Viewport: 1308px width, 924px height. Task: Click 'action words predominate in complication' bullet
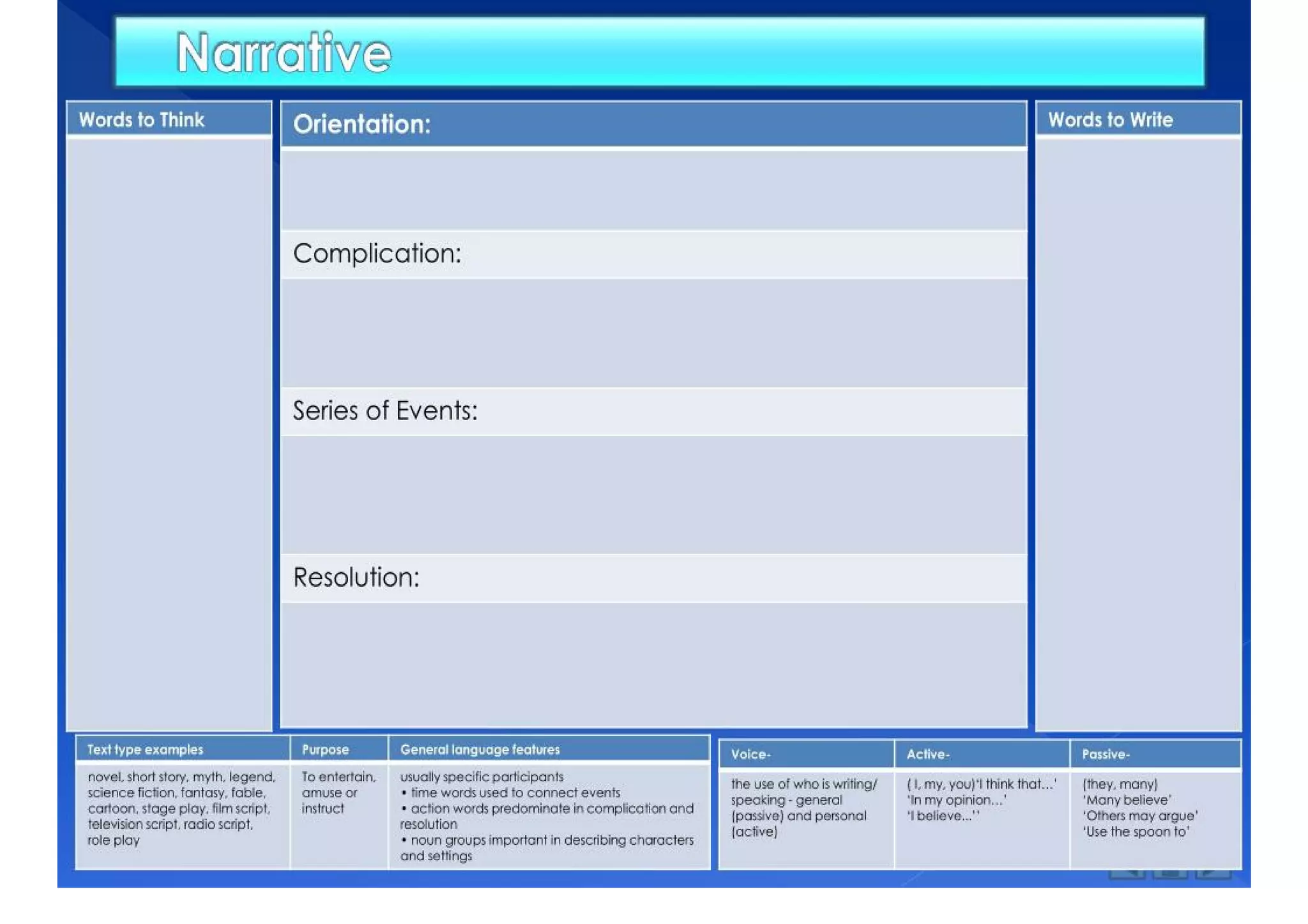(x=547, y=816)
